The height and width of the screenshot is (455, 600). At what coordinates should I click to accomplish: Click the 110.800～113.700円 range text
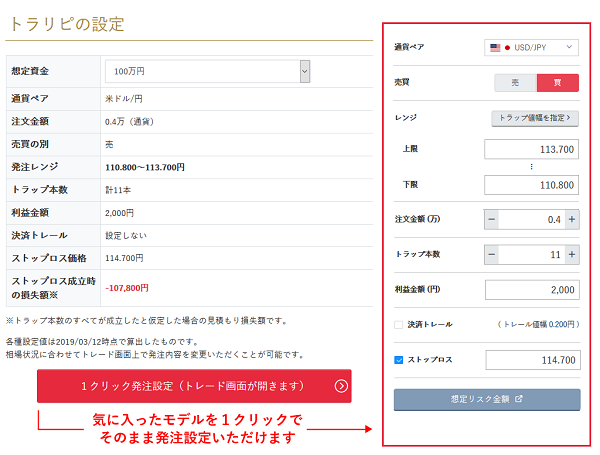[145, 167]
